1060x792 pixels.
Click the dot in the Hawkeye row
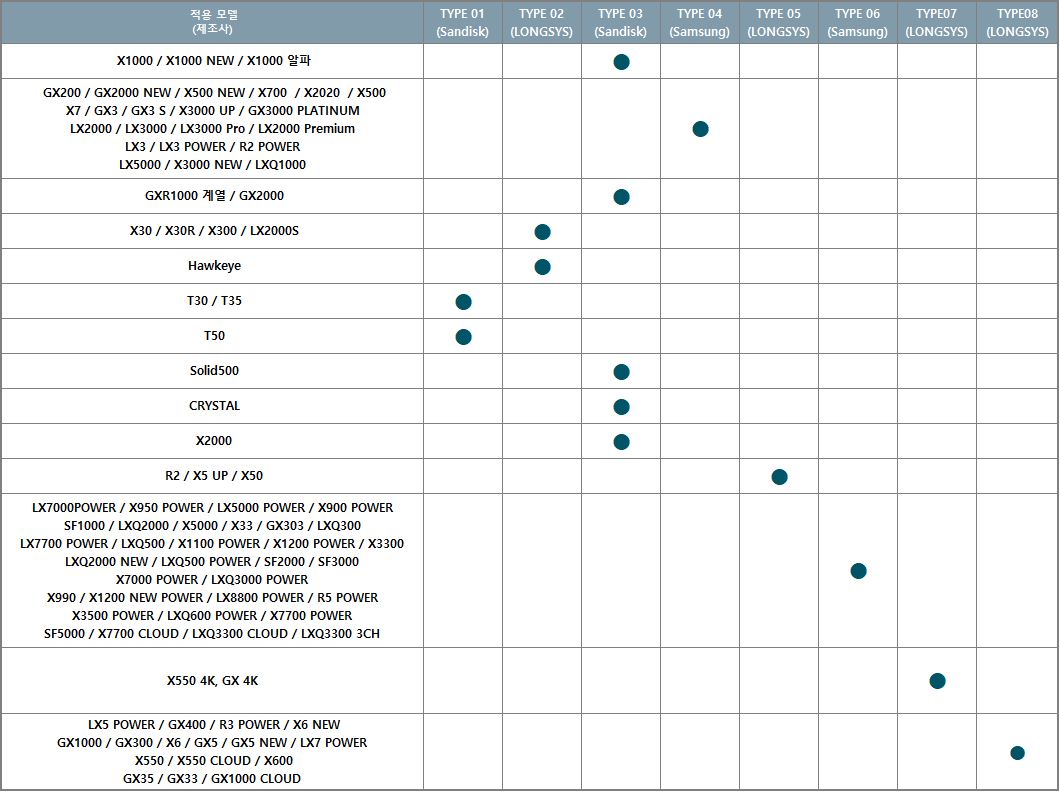point(542,267)
